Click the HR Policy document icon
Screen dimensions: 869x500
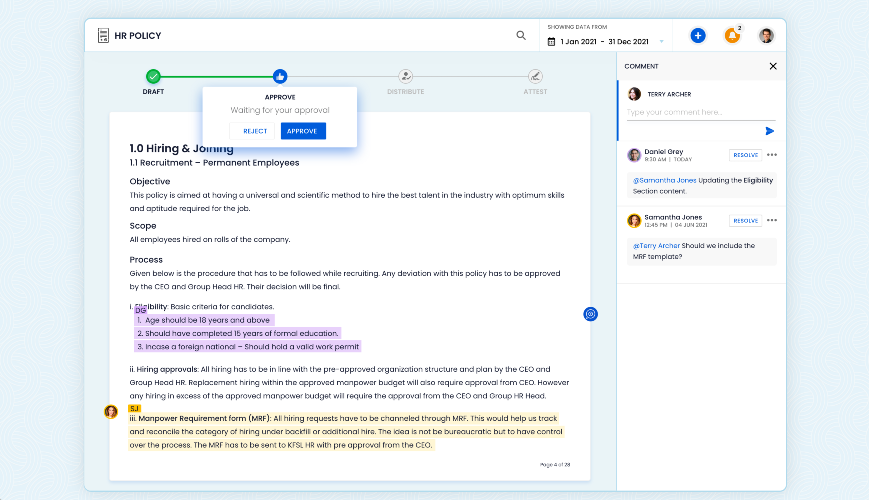click(x=103, y=35)
